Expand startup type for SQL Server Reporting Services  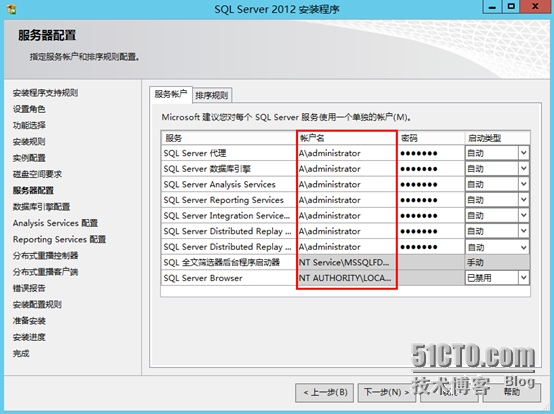point(524,200)
